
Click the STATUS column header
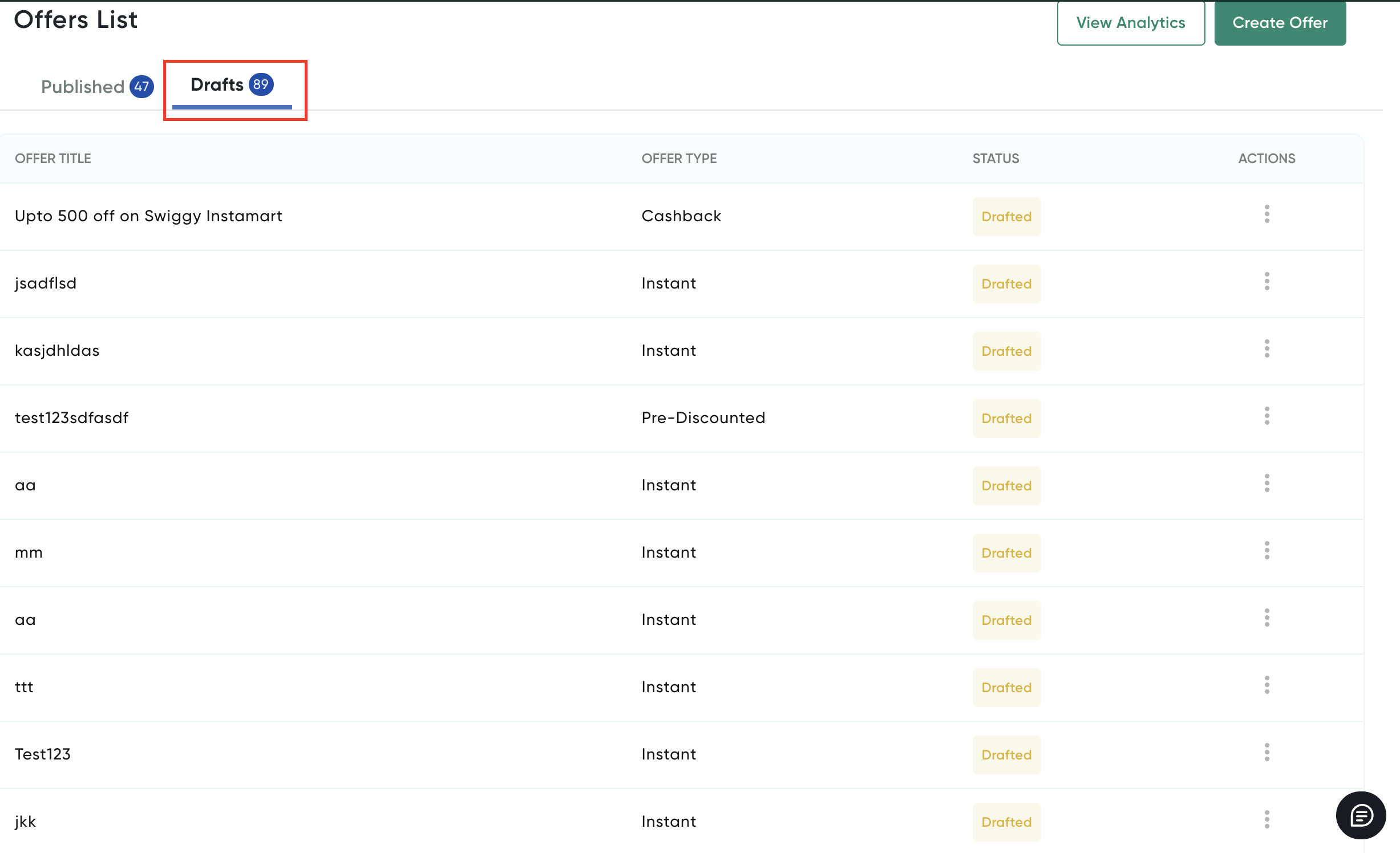(996, 159)
